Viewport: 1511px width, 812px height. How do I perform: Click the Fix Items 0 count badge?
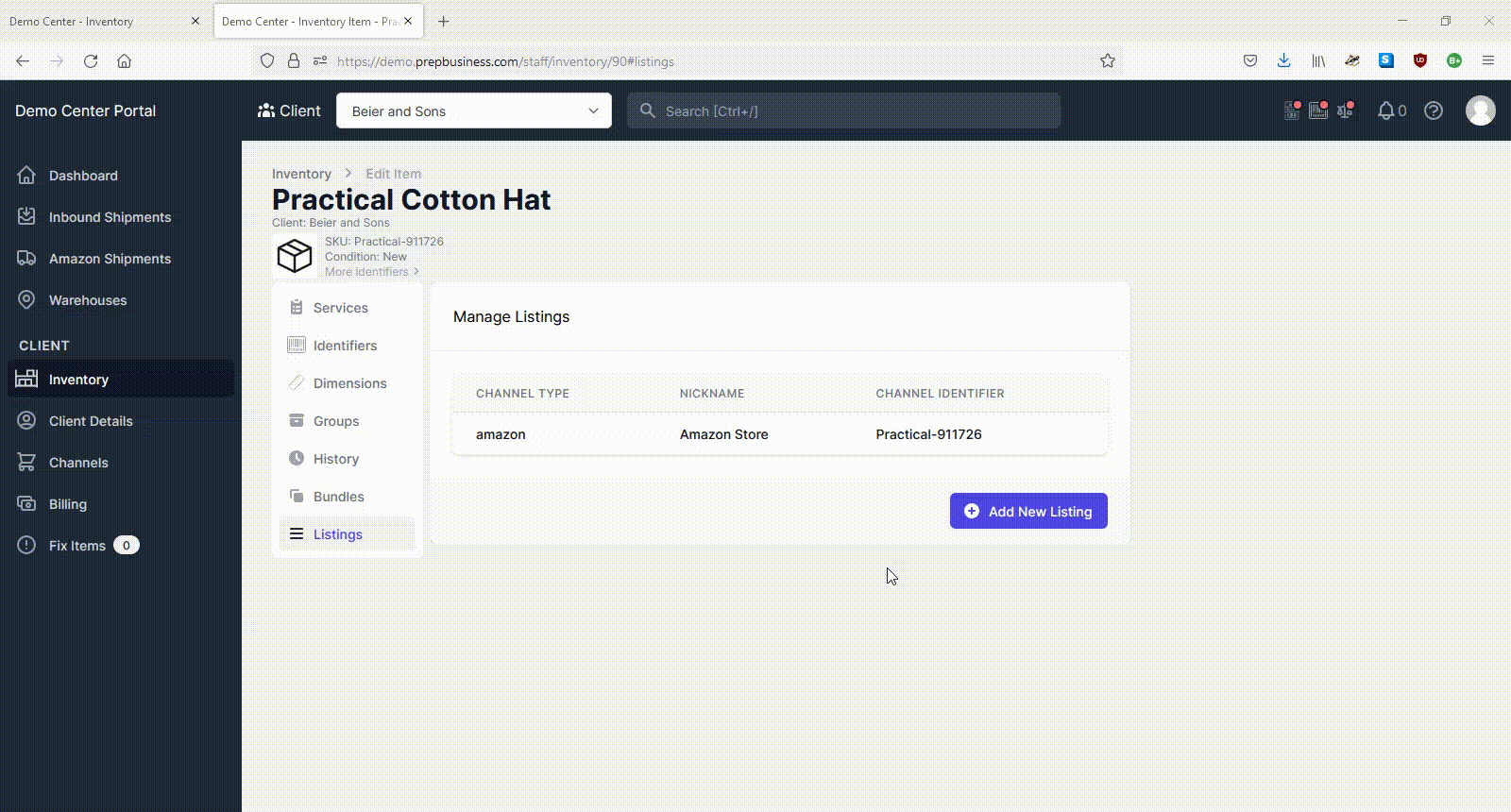127,545
